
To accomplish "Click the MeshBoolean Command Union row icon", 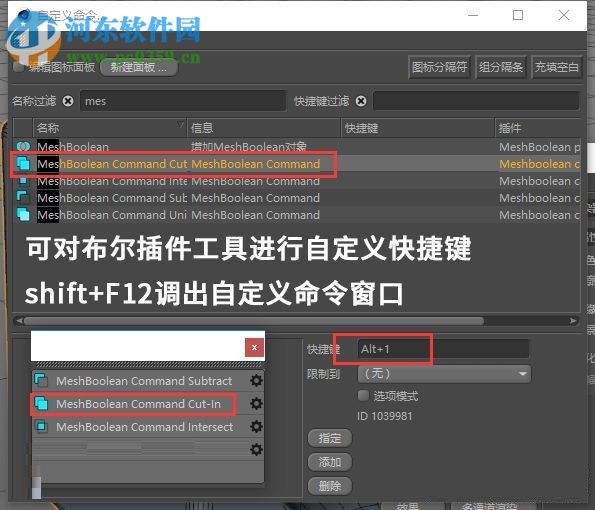I will 23,215.
